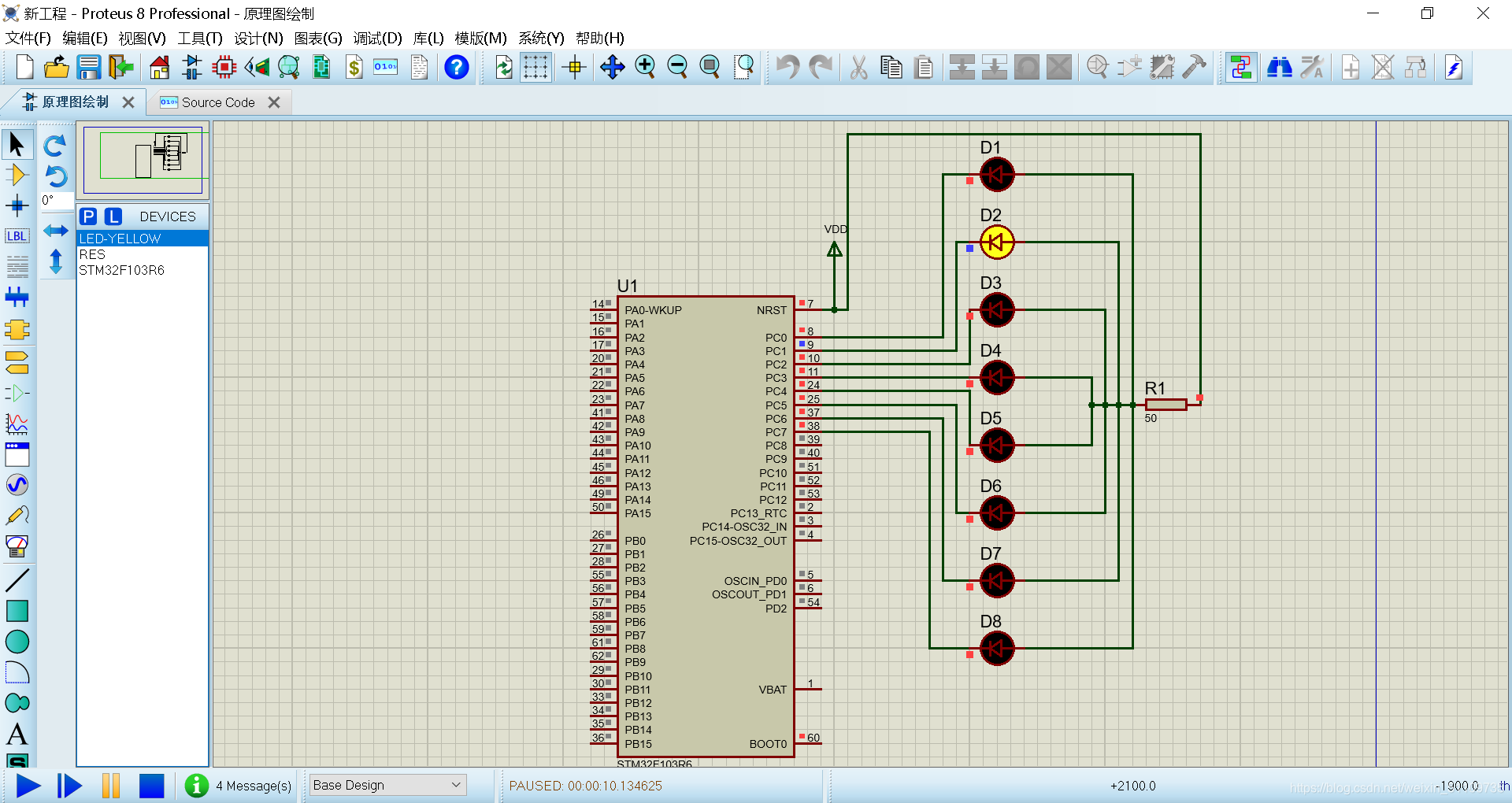Select the 2D text A tool
The image size is (1512, 803).
pyautogui.click(x=17, y=734)
